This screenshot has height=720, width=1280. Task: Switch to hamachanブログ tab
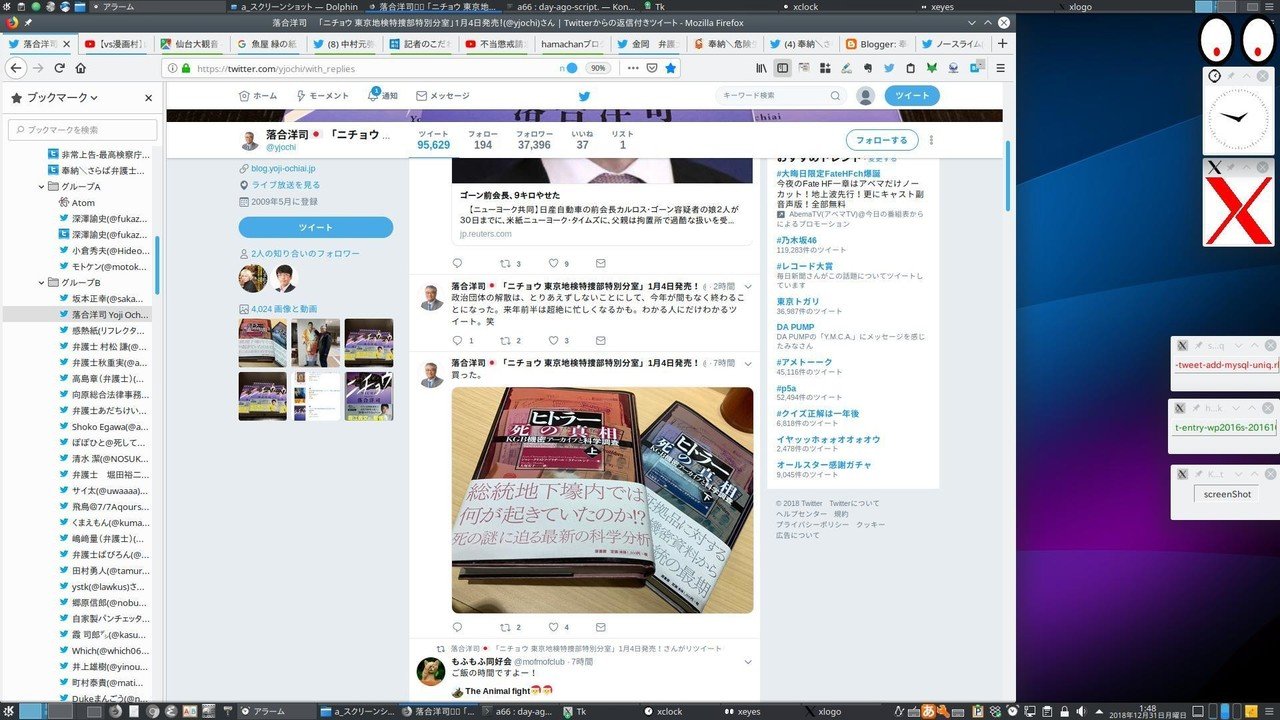(x=571, y=44)
